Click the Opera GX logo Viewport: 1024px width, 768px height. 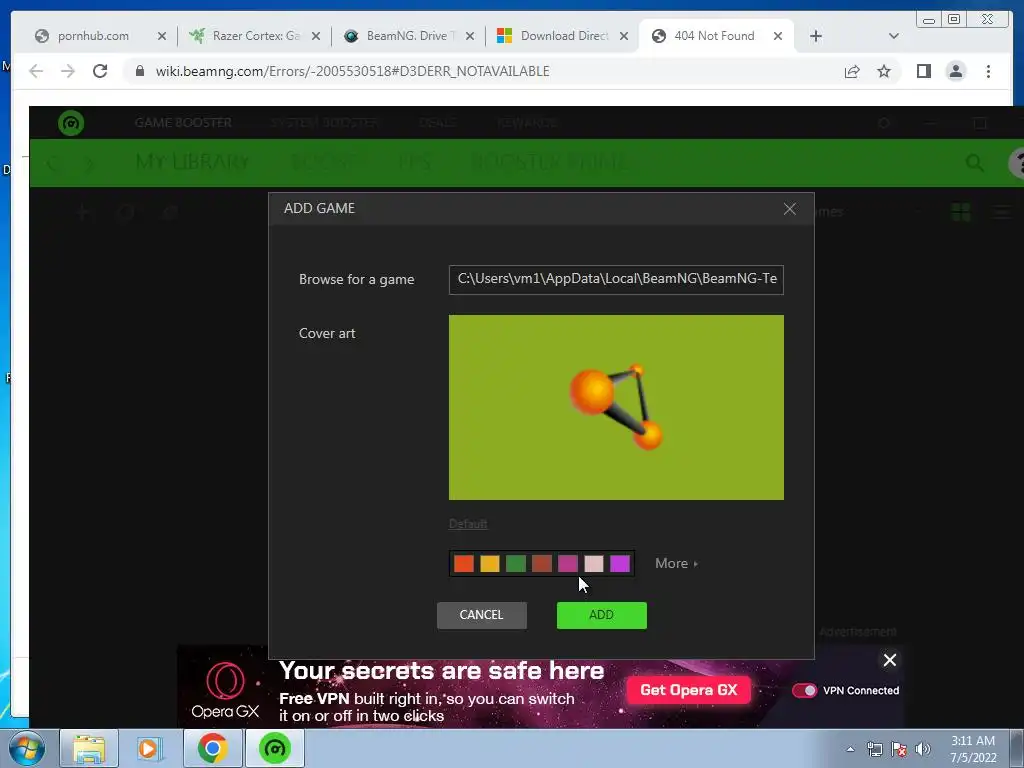[x=225, y=690]
